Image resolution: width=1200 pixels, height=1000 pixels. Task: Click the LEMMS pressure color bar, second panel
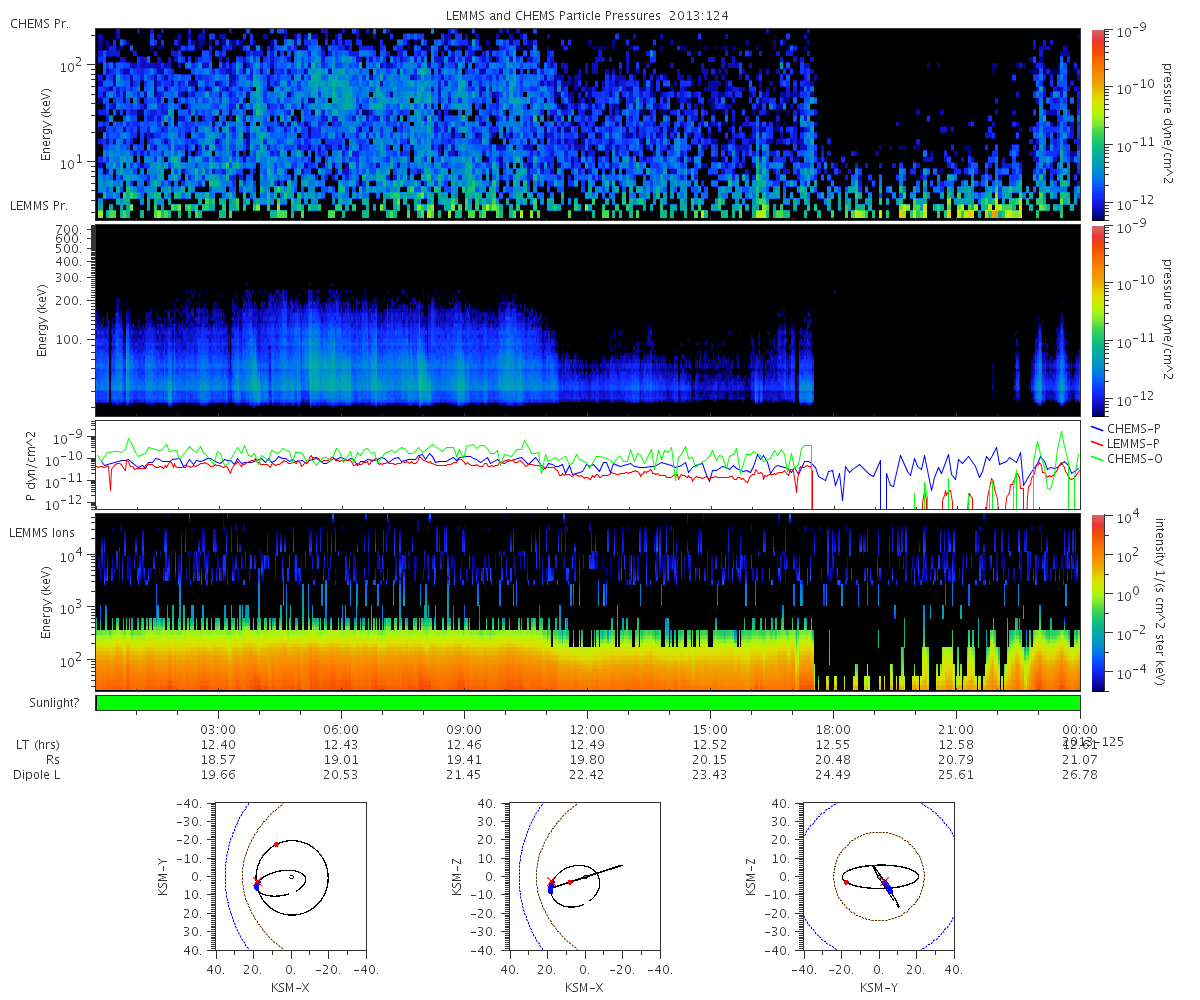1097,320
